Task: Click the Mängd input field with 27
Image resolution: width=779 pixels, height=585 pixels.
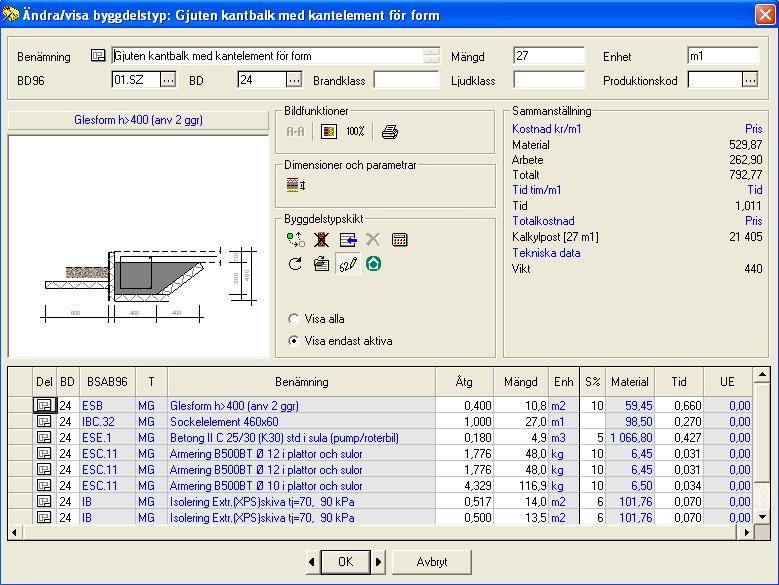Action: pos(549,56)
